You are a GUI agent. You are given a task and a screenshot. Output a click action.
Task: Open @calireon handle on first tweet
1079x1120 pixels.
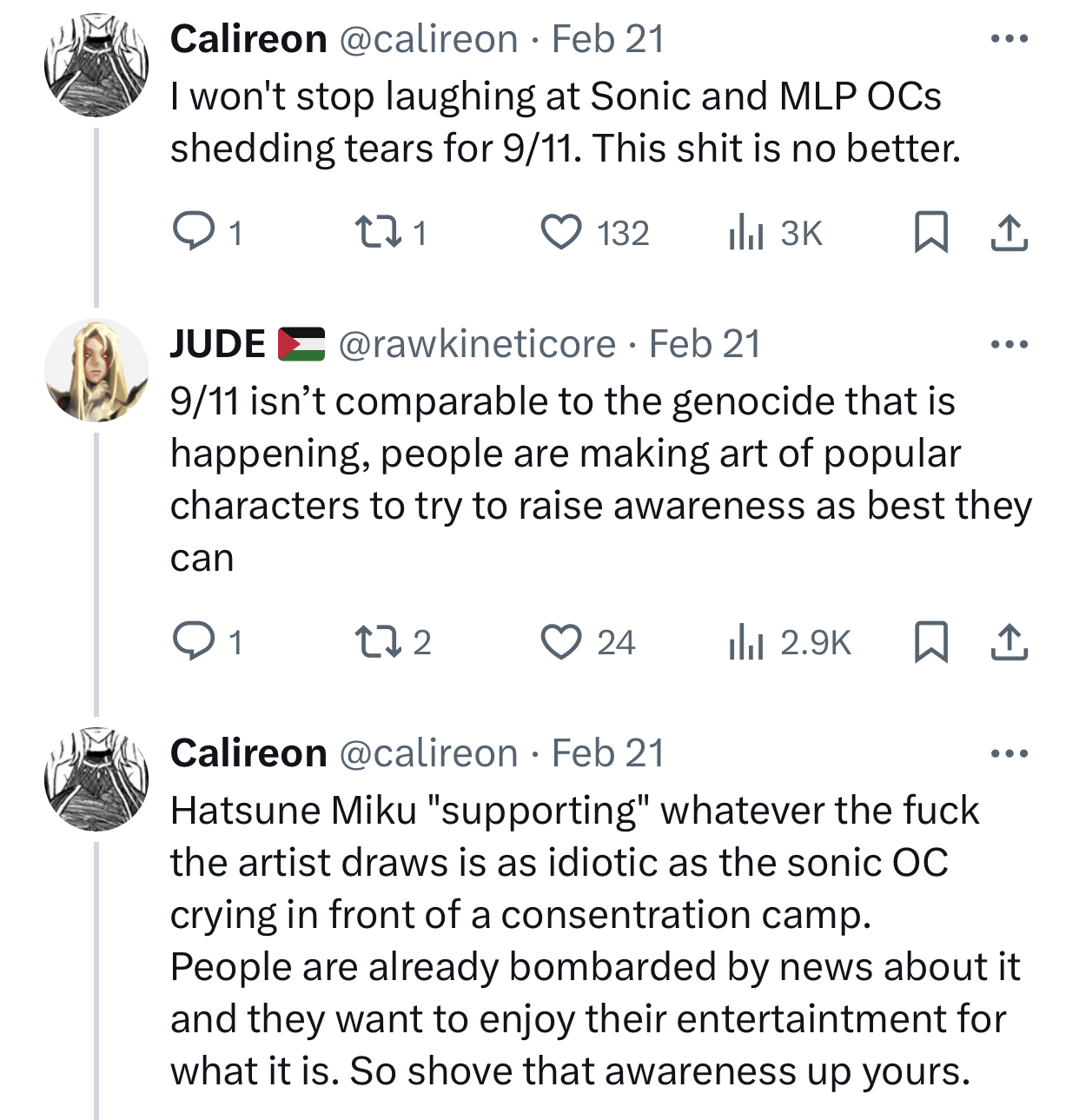pos(427,39)
